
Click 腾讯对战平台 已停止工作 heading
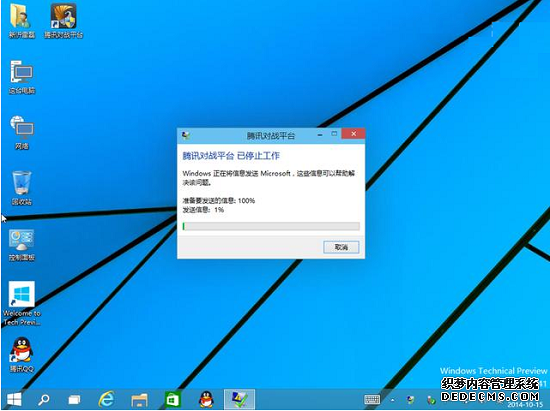point(231,156)
